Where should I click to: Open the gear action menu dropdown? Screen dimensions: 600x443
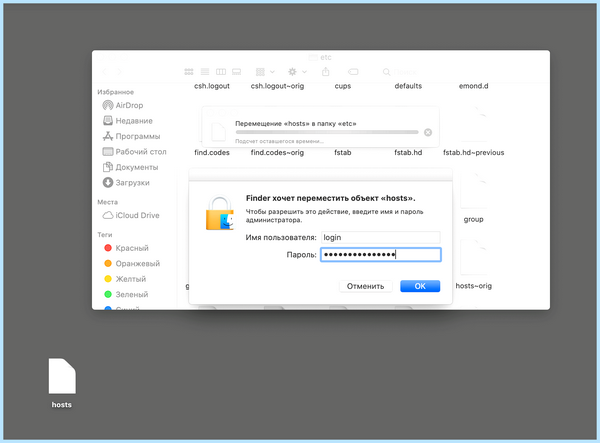tap(297, 72)
